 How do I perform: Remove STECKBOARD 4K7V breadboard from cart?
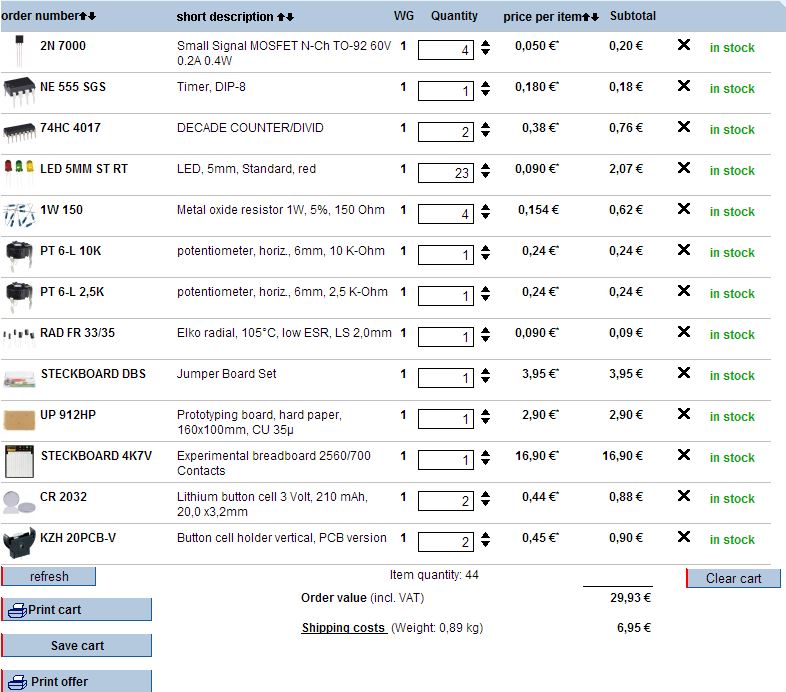(x=684, y=455)
